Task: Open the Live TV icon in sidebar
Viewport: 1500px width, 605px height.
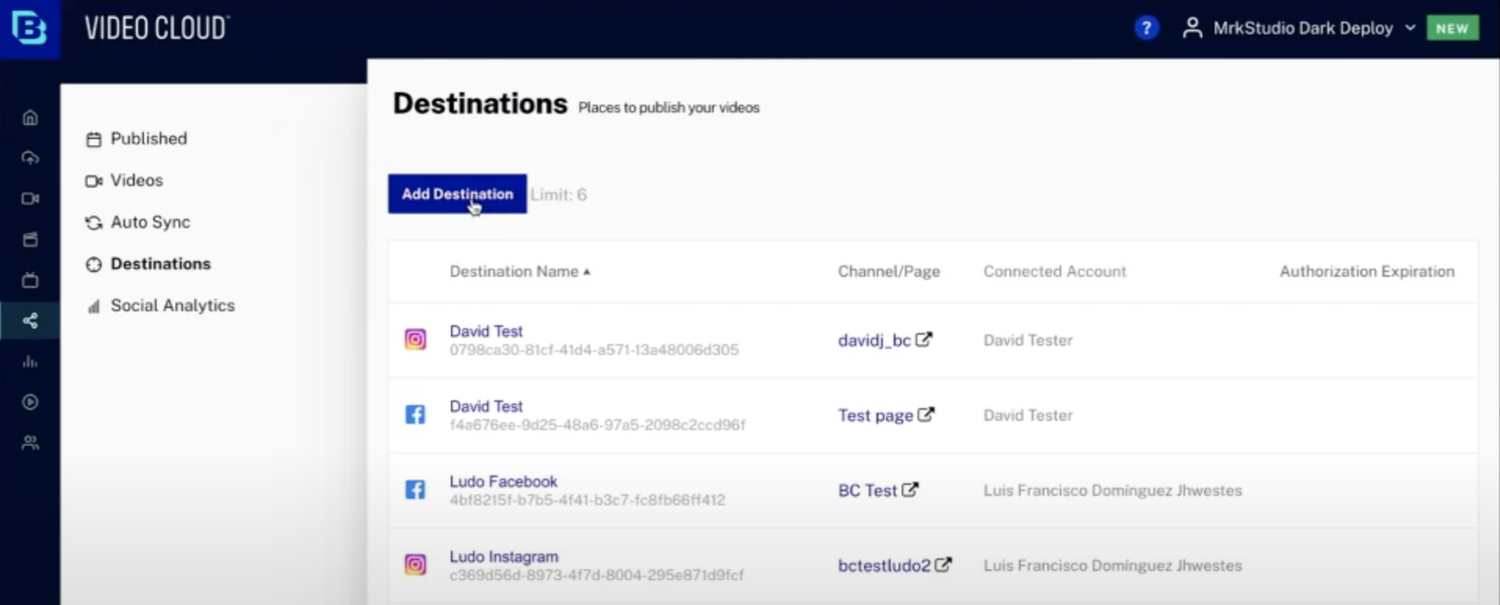Action: [x=30, y=280]
